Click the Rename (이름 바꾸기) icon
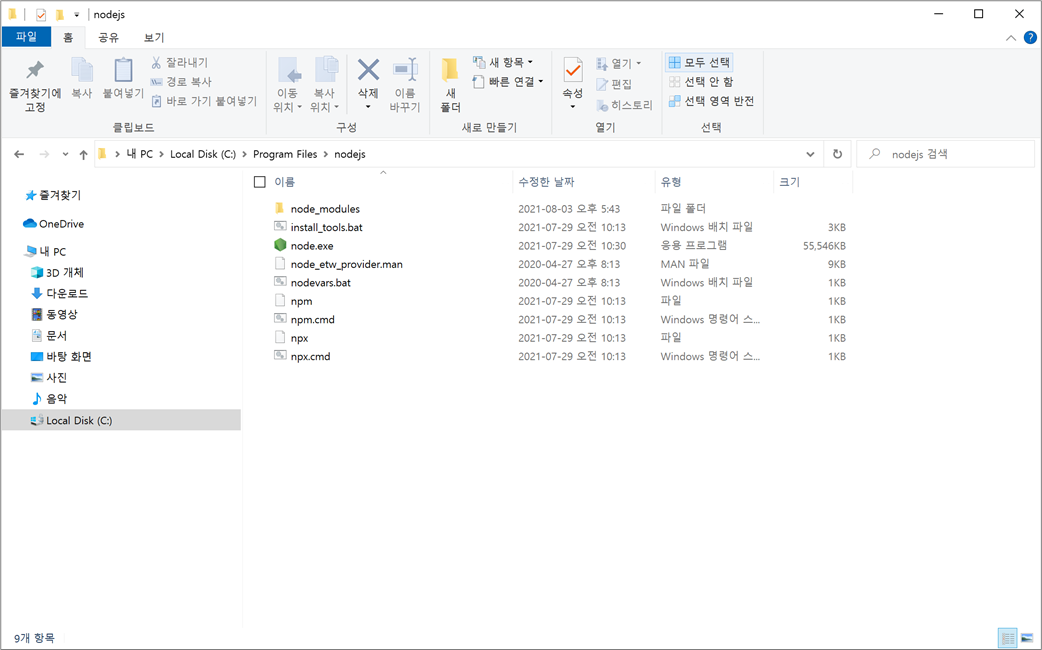The width and height of the screenshot is (1042, 650). click(x=405, y=70)
